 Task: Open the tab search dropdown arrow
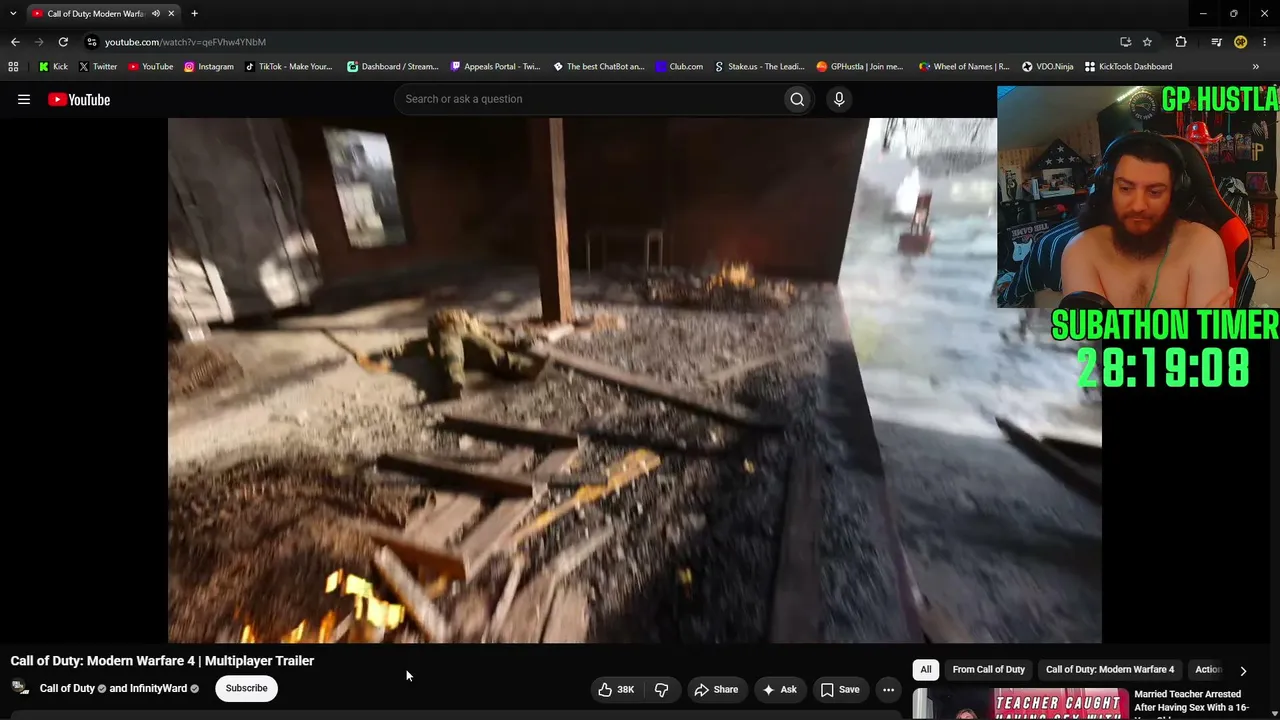[x=13, y=14]
